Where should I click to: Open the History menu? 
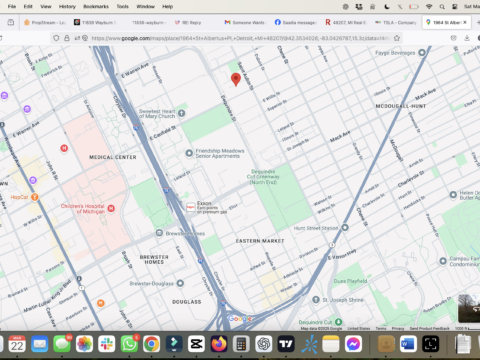pyautogui.click(x=67, y=6)
